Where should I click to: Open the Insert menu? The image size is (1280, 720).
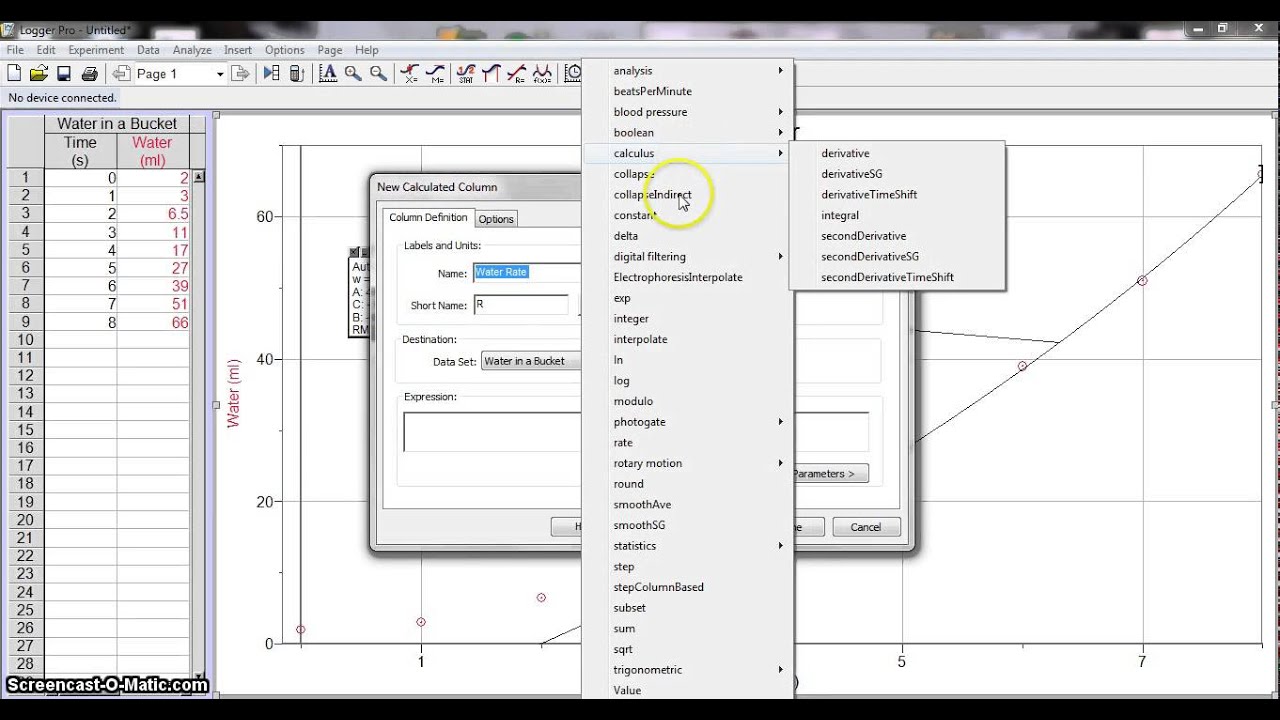point(238,50)
